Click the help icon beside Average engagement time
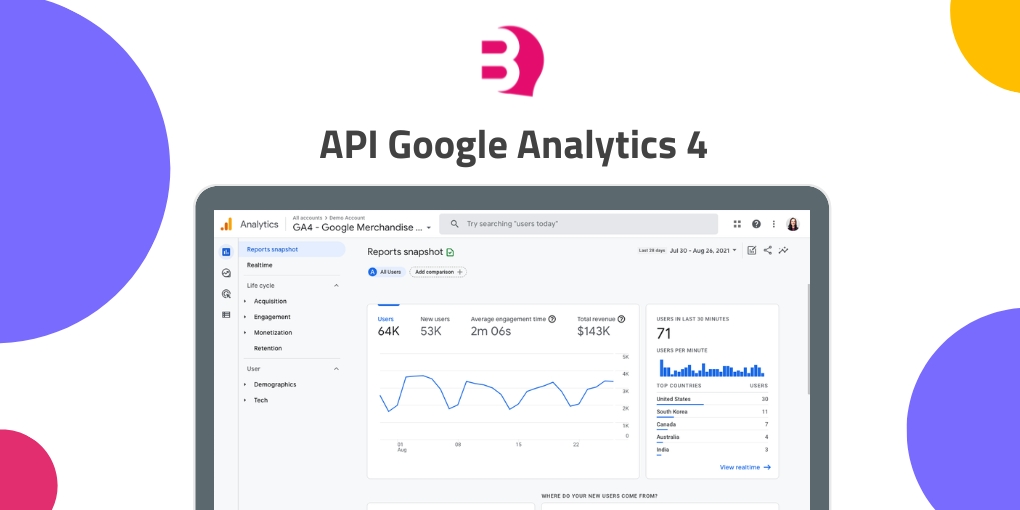 tap(552, 319)
